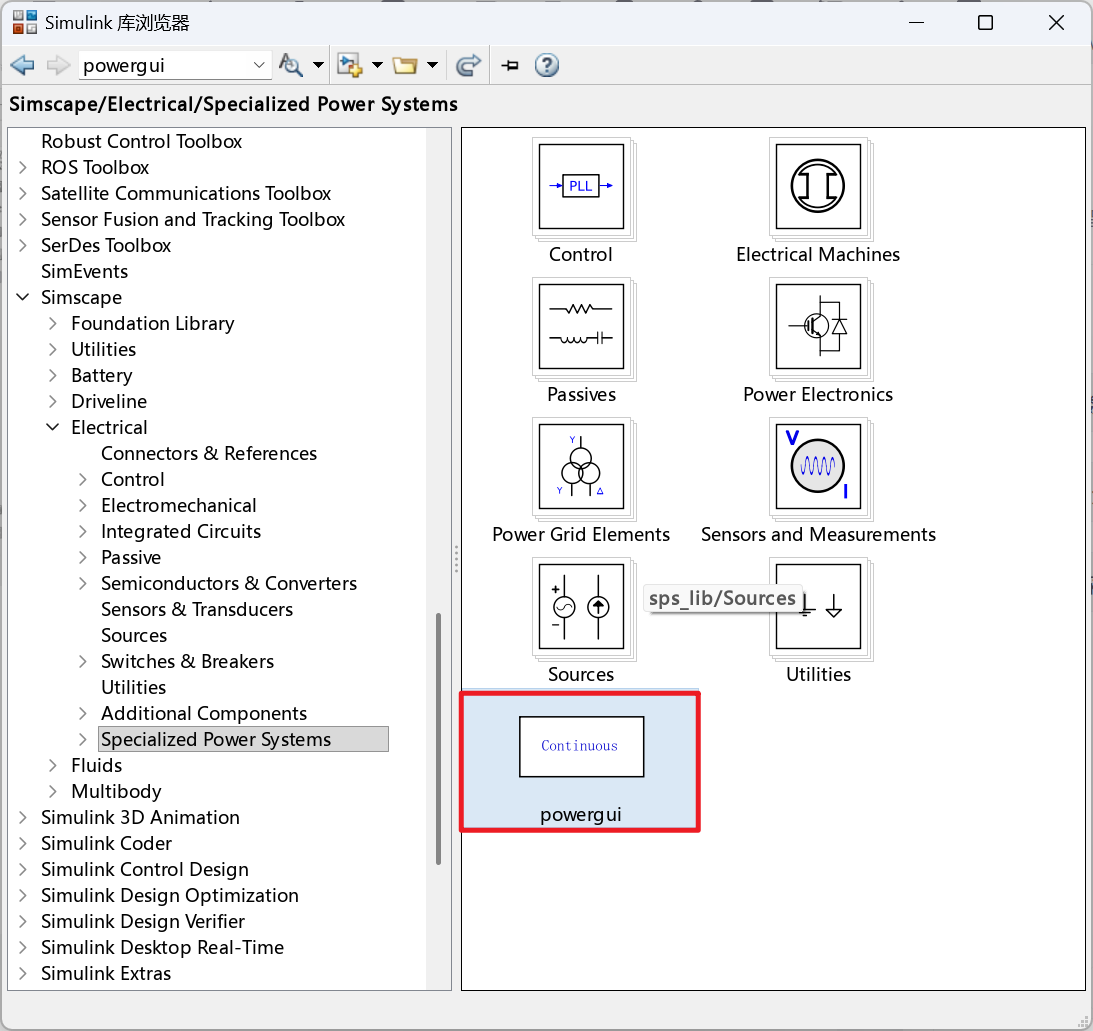Maximize the Library Browser window
Screen dimensions: 1093x1031
(x=985, y=23)
